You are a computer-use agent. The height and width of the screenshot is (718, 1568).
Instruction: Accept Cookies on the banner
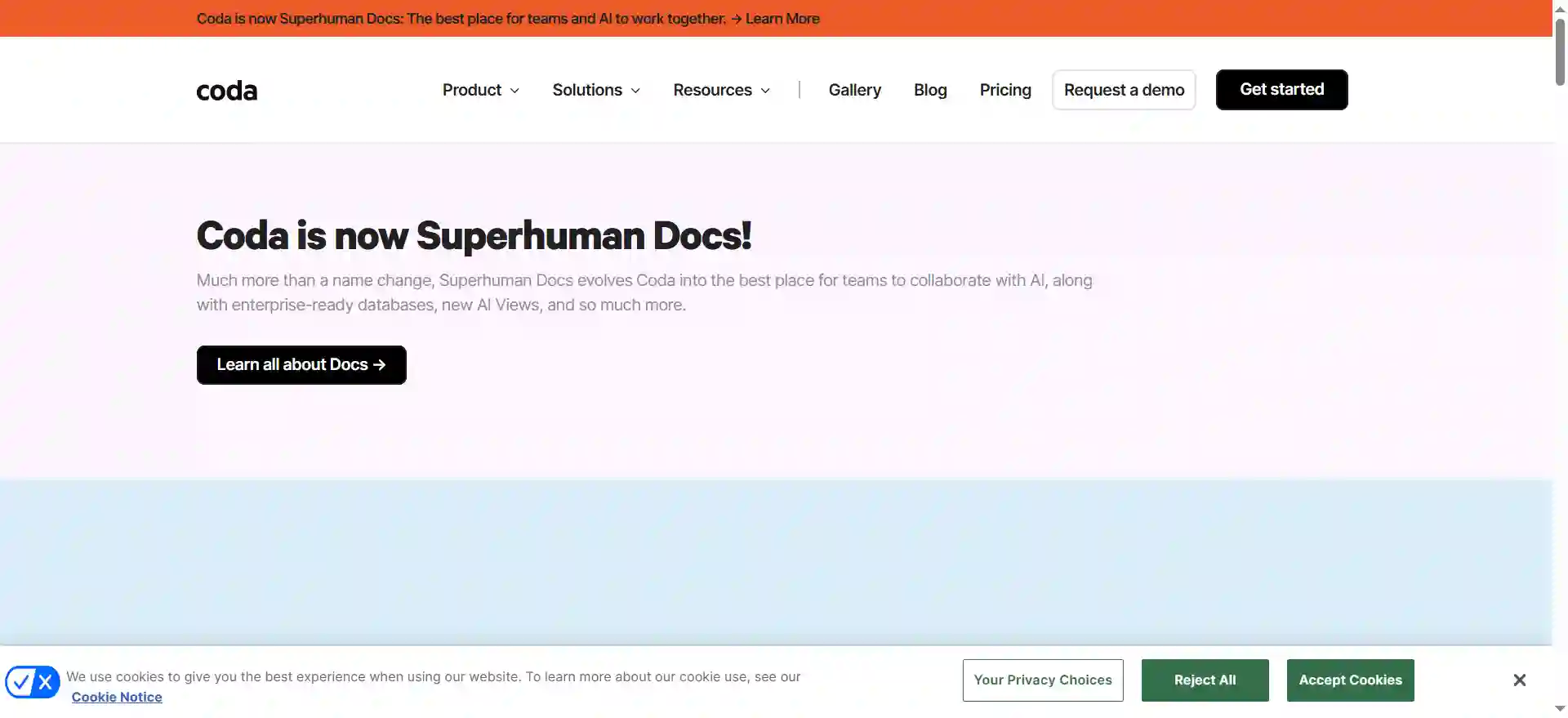point(1350,680)
